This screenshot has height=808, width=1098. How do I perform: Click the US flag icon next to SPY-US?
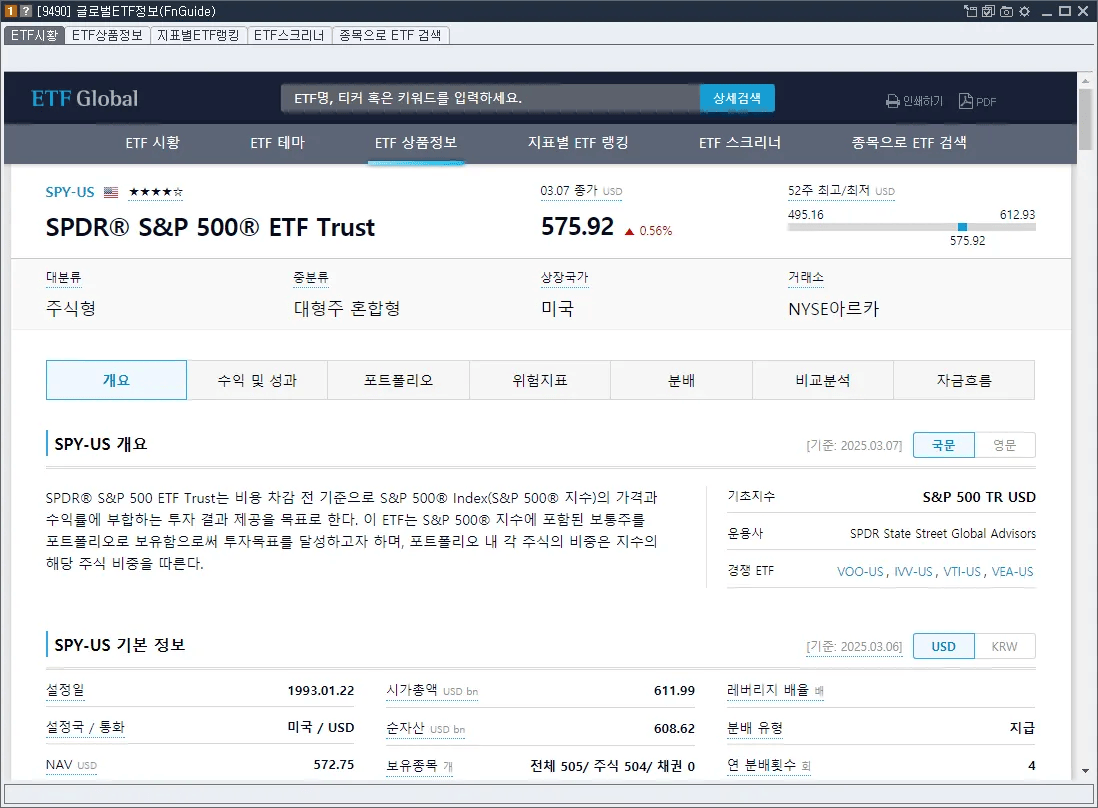coord(111,192)
